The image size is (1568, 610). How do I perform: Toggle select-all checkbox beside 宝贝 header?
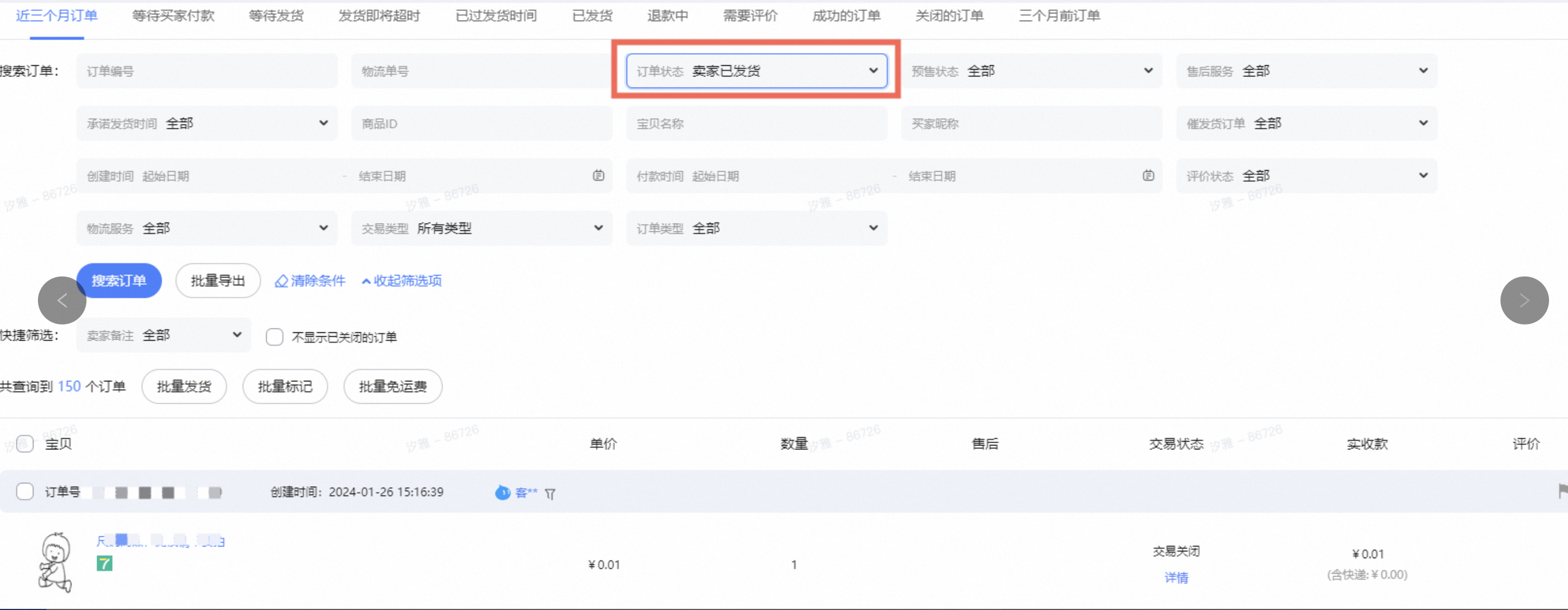pyautogui.click(x=25, y=443)
